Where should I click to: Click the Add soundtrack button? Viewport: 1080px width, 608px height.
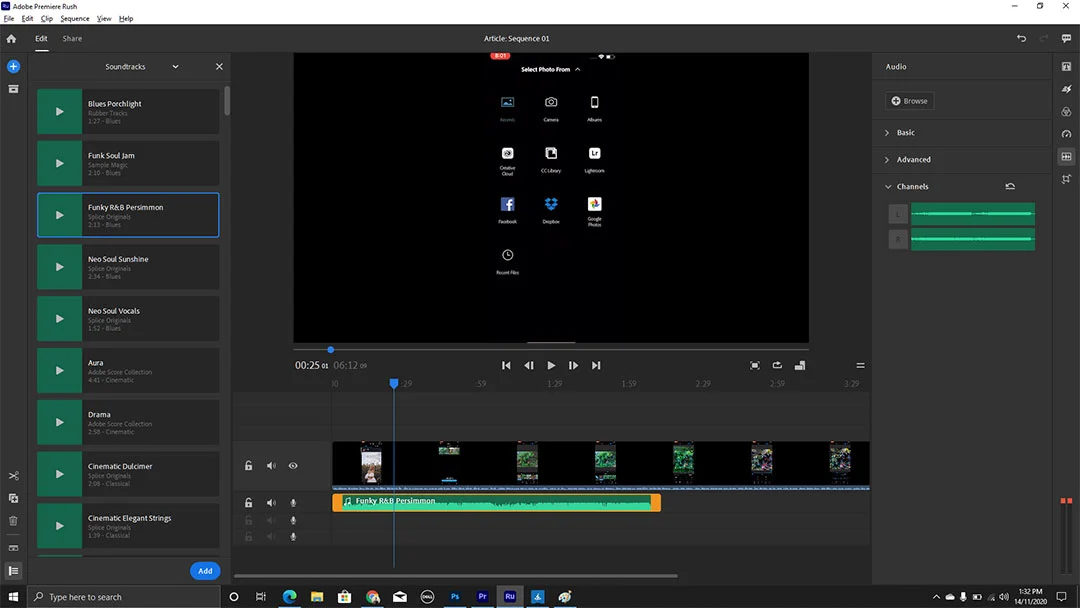click(205, 571)
